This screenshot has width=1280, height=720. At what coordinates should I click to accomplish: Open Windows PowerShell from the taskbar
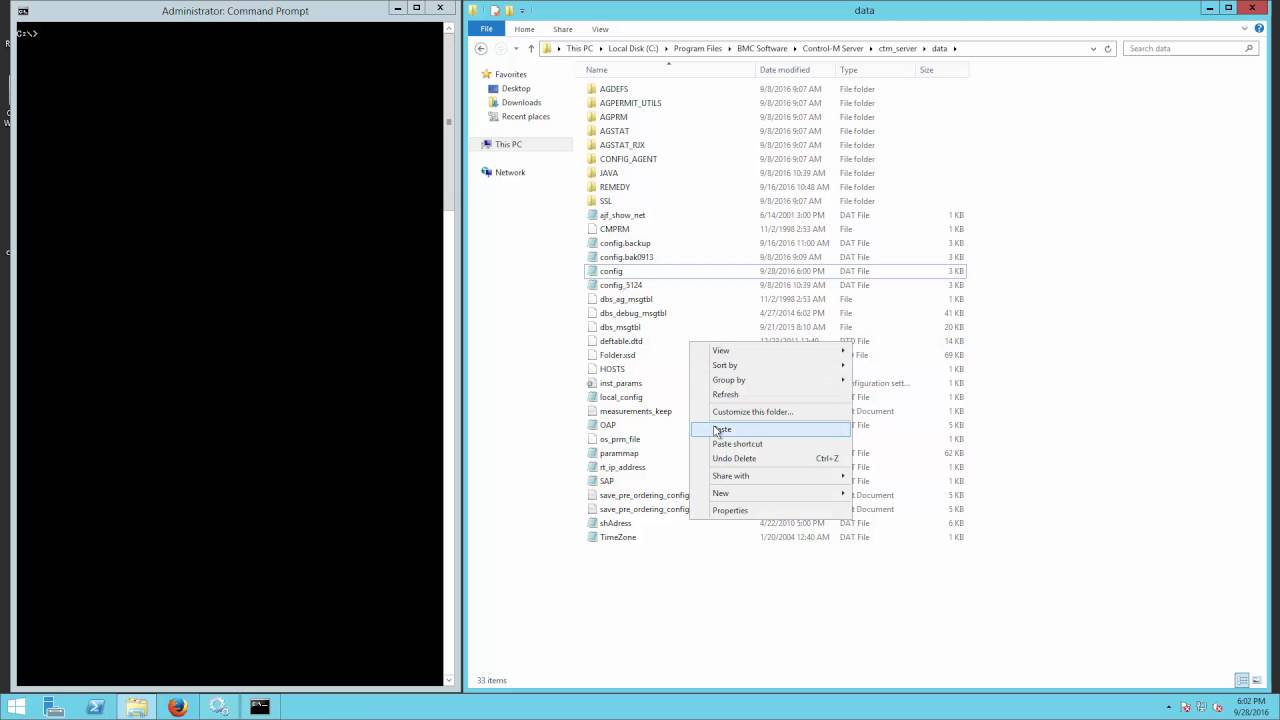click(96, 707)
